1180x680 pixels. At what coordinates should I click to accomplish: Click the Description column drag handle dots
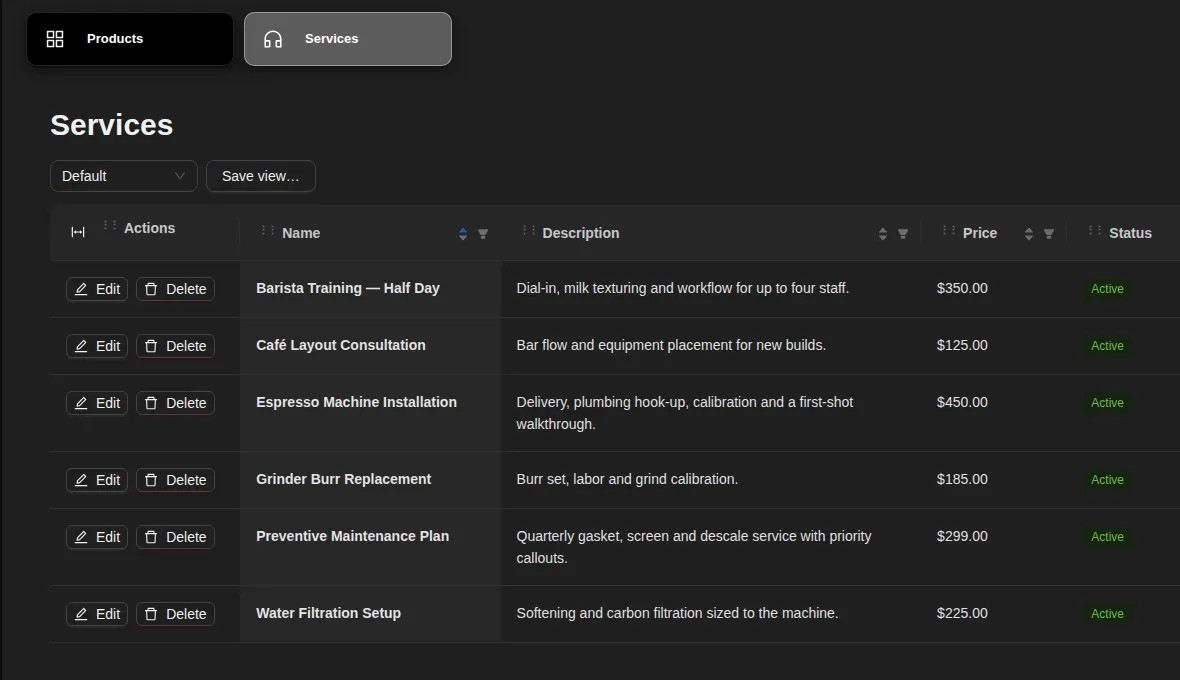(x=528, y=230)
